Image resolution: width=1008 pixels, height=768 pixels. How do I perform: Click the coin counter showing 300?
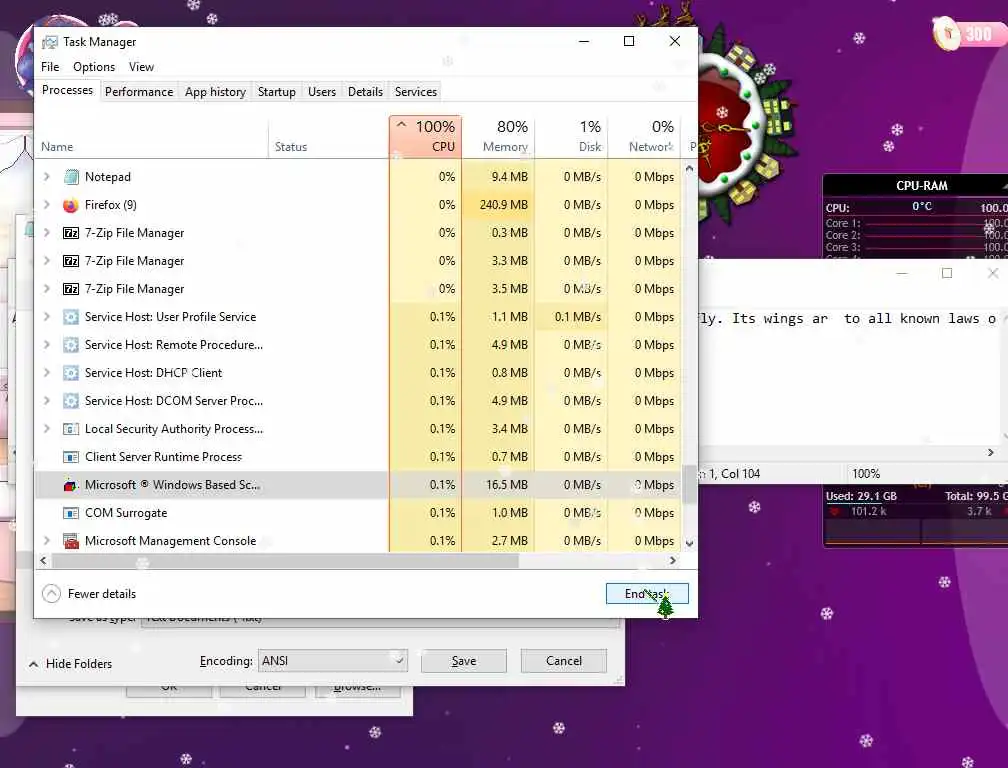[968, 33]
